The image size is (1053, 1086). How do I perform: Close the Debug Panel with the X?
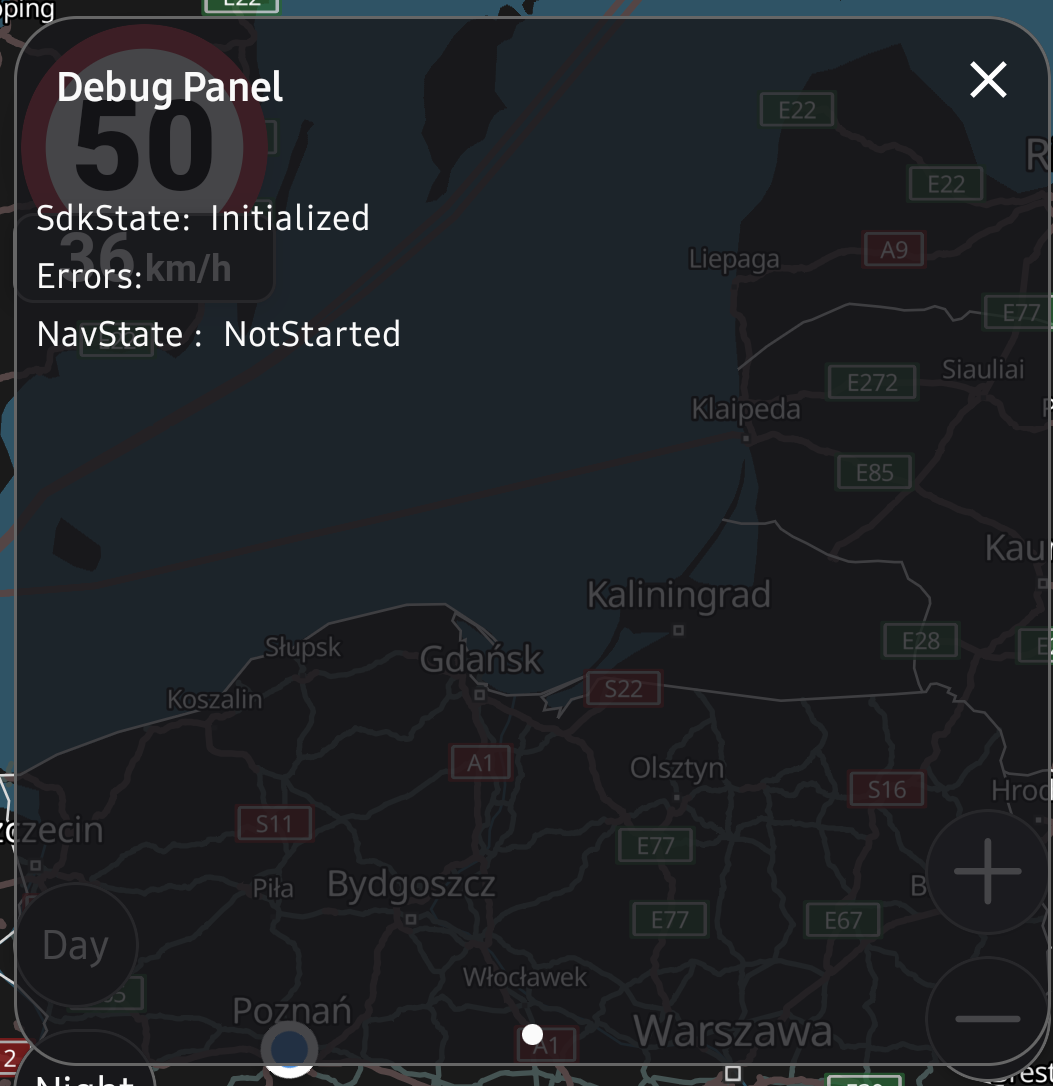(x=988, y=79)
